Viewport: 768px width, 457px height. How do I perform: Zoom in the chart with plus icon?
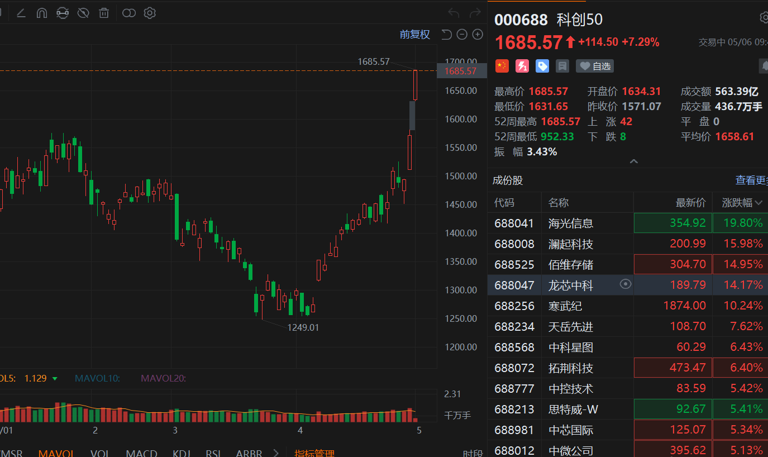click(x=478, y=34)
